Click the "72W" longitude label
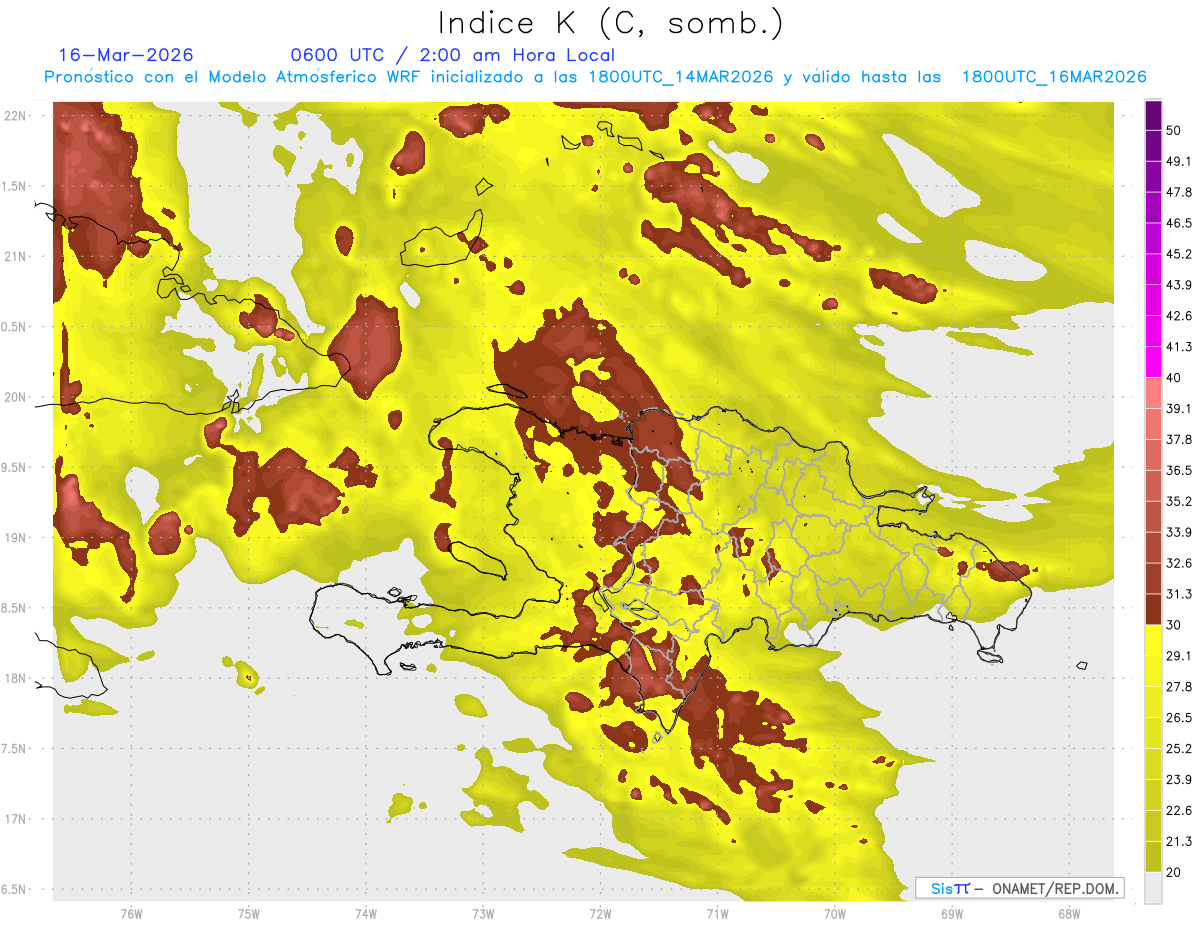Screen dimensions: 1200x927 tap(599, 913)
